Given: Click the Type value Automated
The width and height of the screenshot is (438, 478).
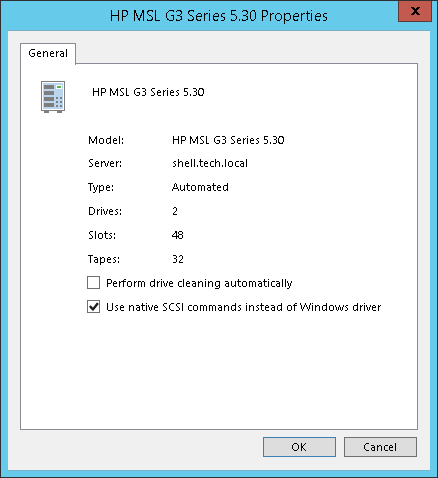Looking at the screenshot, I should click(x=200, y=187).
